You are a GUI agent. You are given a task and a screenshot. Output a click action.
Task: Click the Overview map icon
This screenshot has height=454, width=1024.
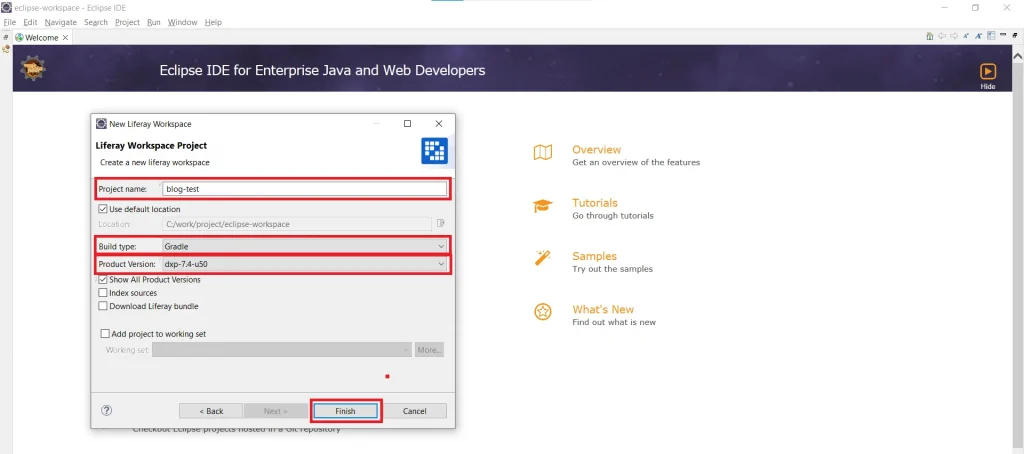point(543,154)
